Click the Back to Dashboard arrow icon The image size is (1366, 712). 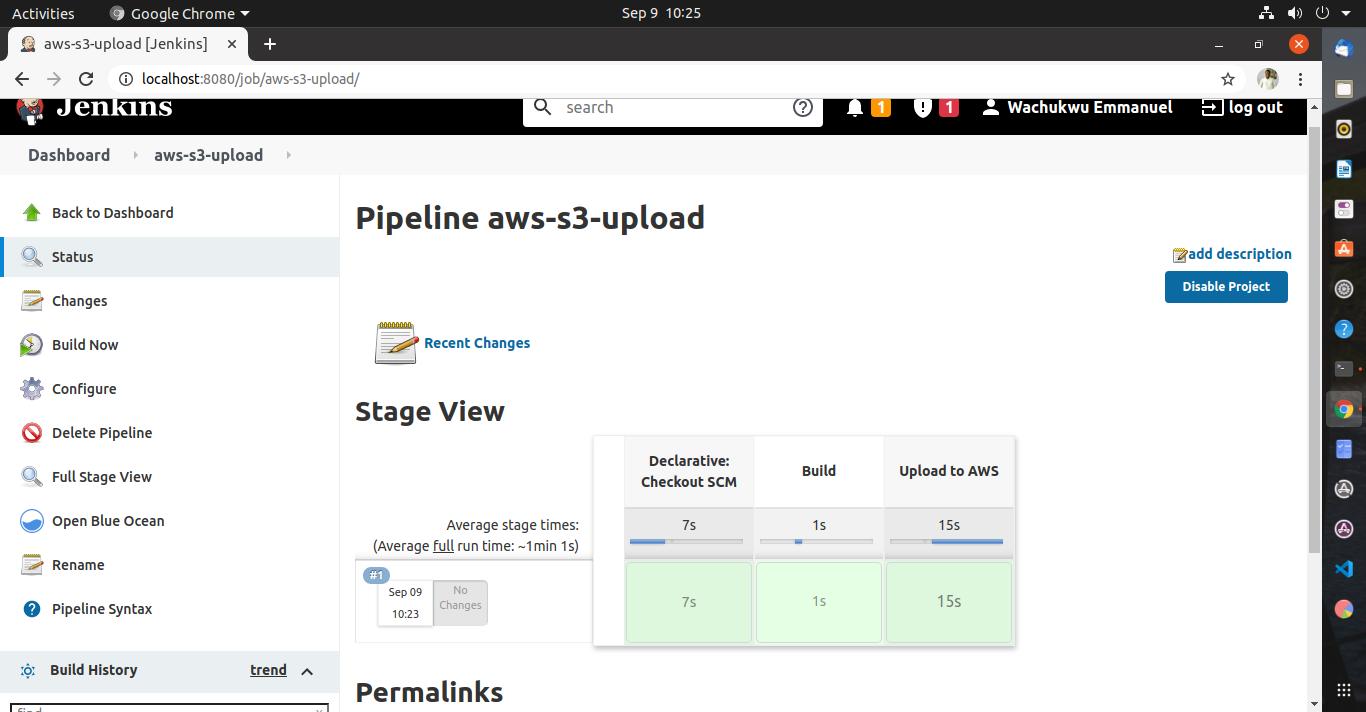click(29, 212)
